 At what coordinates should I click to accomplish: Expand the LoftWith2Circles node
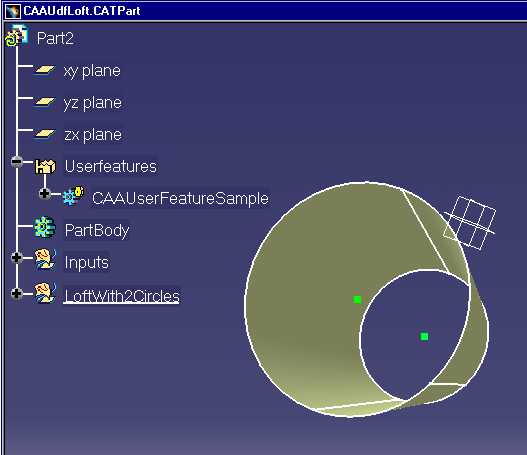coord(17,293)
